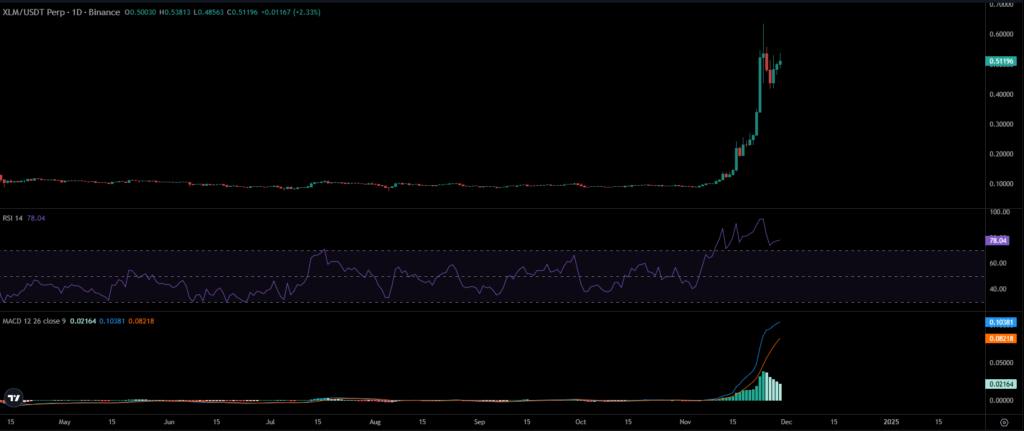Screen dimensions: 1024x431
Task: Click the 0.40000 price scale label
Action: pyautogui.click(x=1001, y=94)
